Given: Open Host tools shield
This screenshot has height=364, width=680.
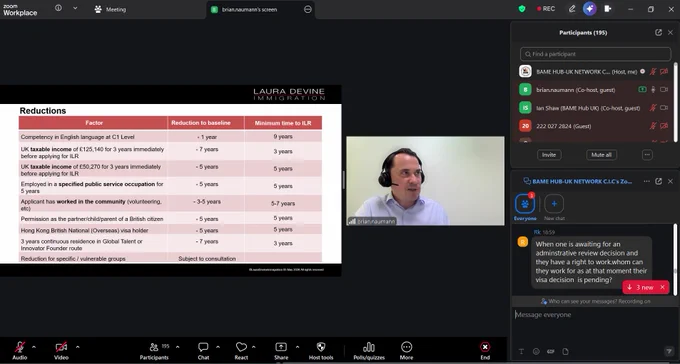Looking at the screenshot, I should (x=321, y=350).
